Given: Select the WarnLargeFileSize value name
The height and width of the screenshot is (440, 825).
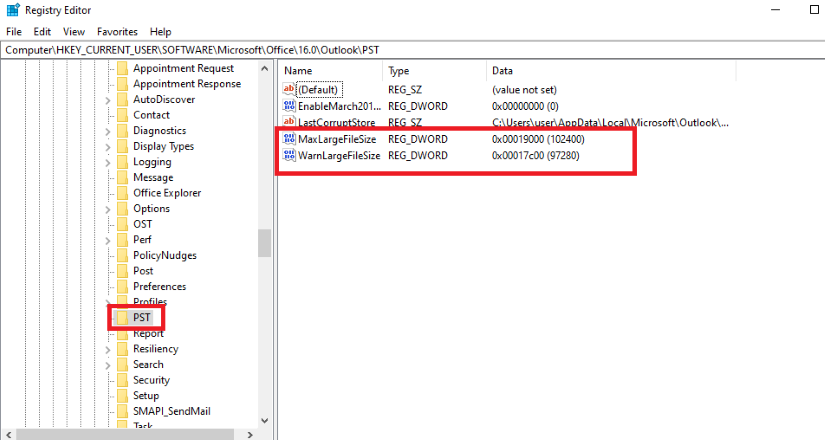Looking at the screenshot, I should tap(339, 155).
